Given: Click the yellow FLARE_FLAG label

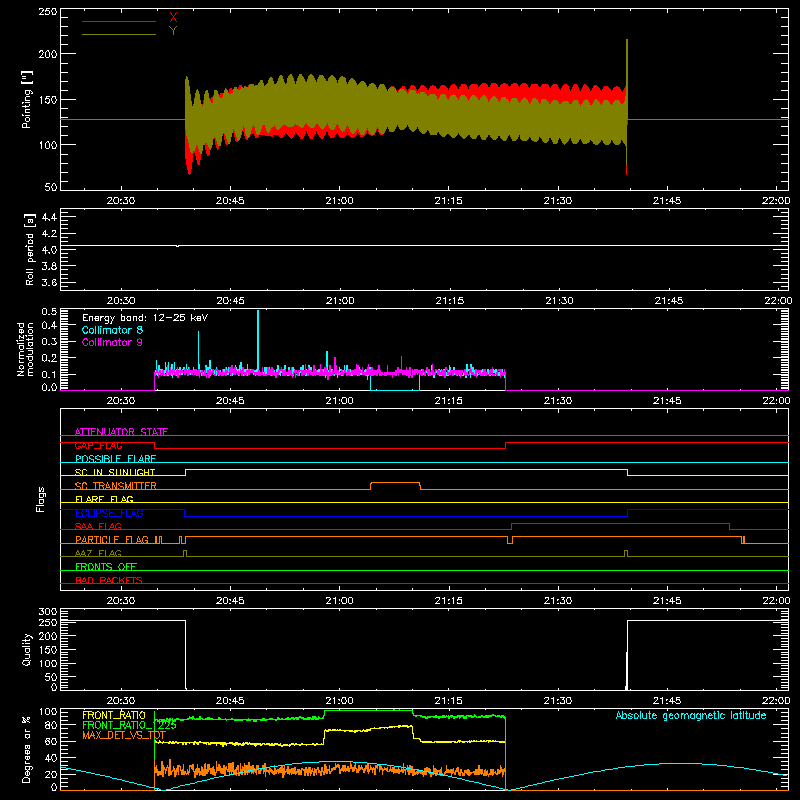Looking at the screenshot, I should click(x=104, y=499).
